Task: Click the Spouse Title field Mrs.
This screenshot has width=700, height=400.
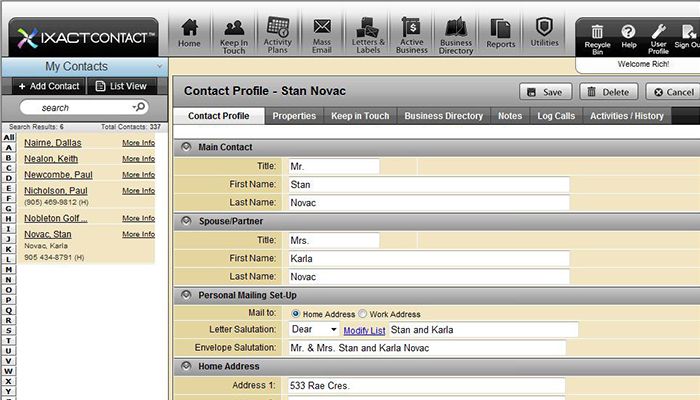Action: tap(334, 240)
